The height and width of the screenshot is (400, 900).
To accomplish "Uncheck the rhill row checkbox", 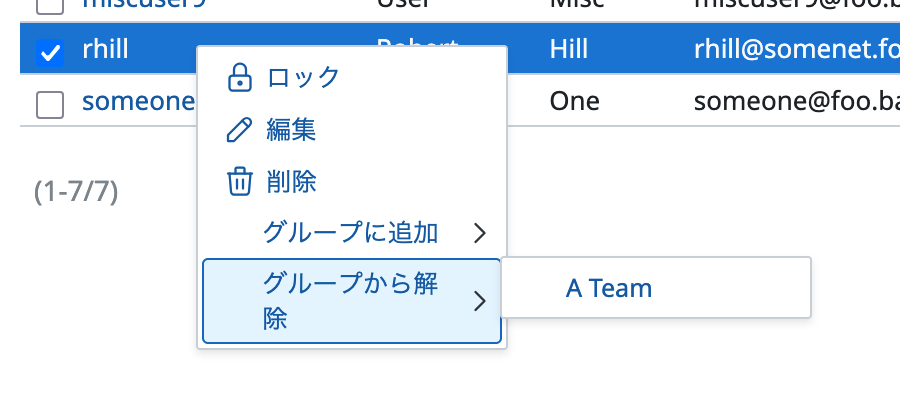I will (50, 52).
